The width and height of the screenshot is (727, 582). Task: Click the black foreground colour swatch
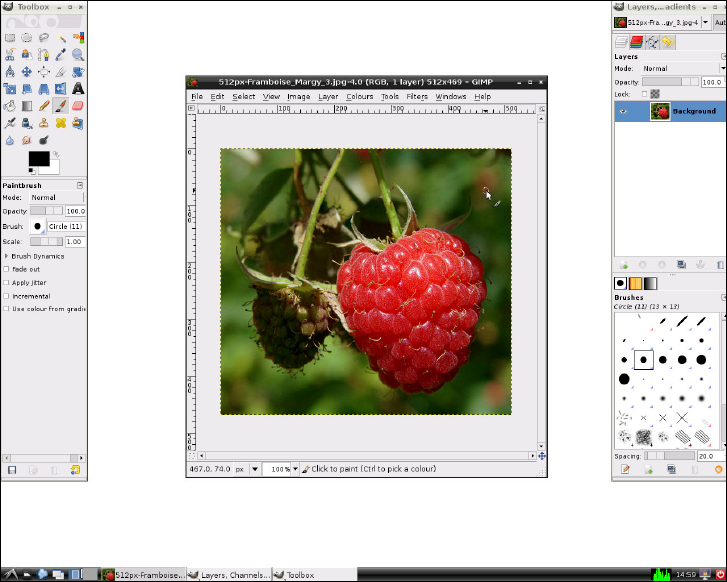pos(38,158)
